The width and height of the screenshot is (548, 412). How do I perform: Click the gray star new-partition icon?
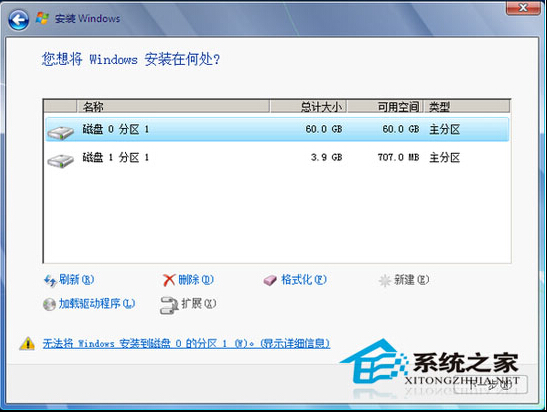[385, 280]
